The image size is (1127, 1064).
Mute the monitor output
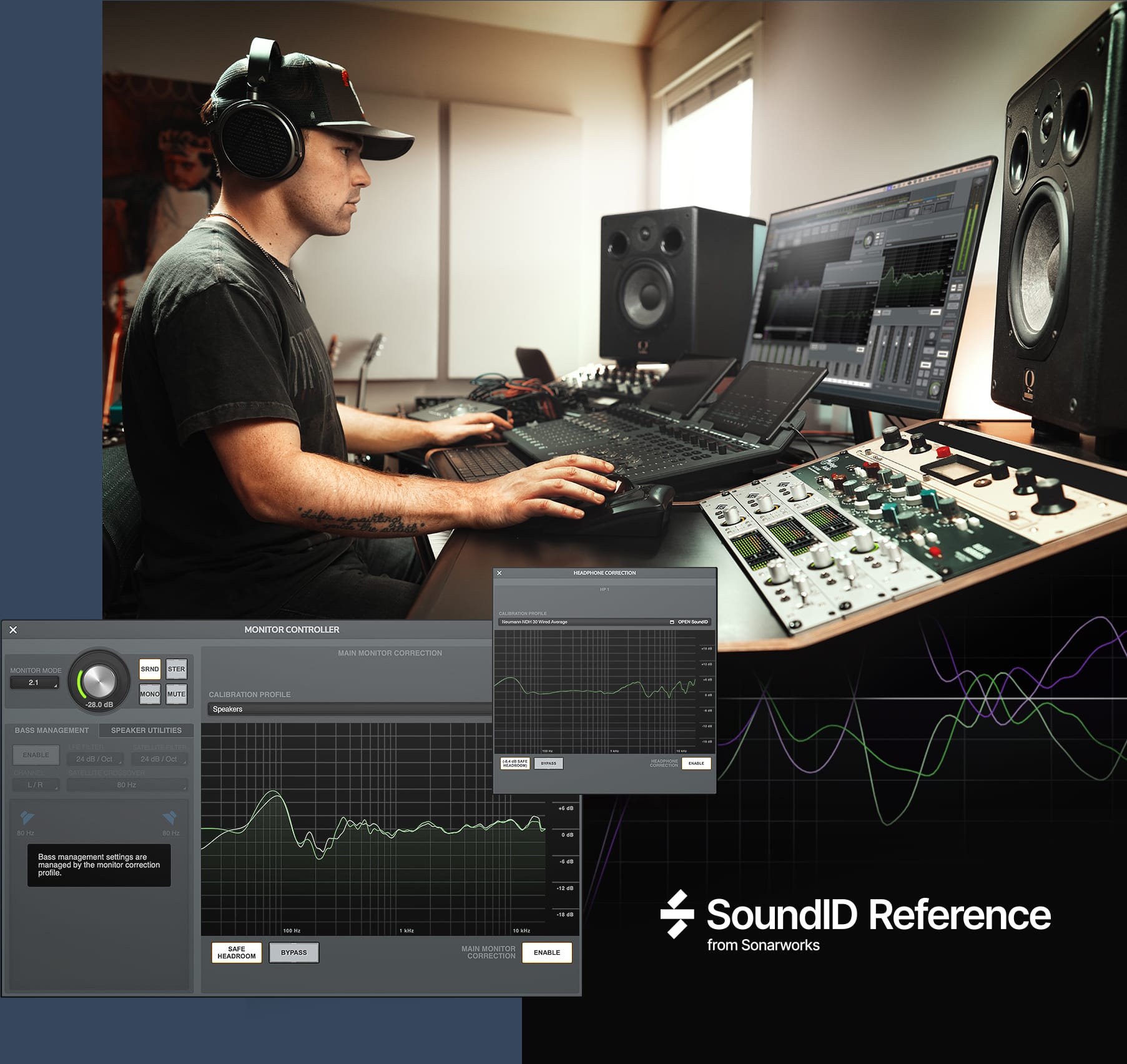(x=176, y=694)
